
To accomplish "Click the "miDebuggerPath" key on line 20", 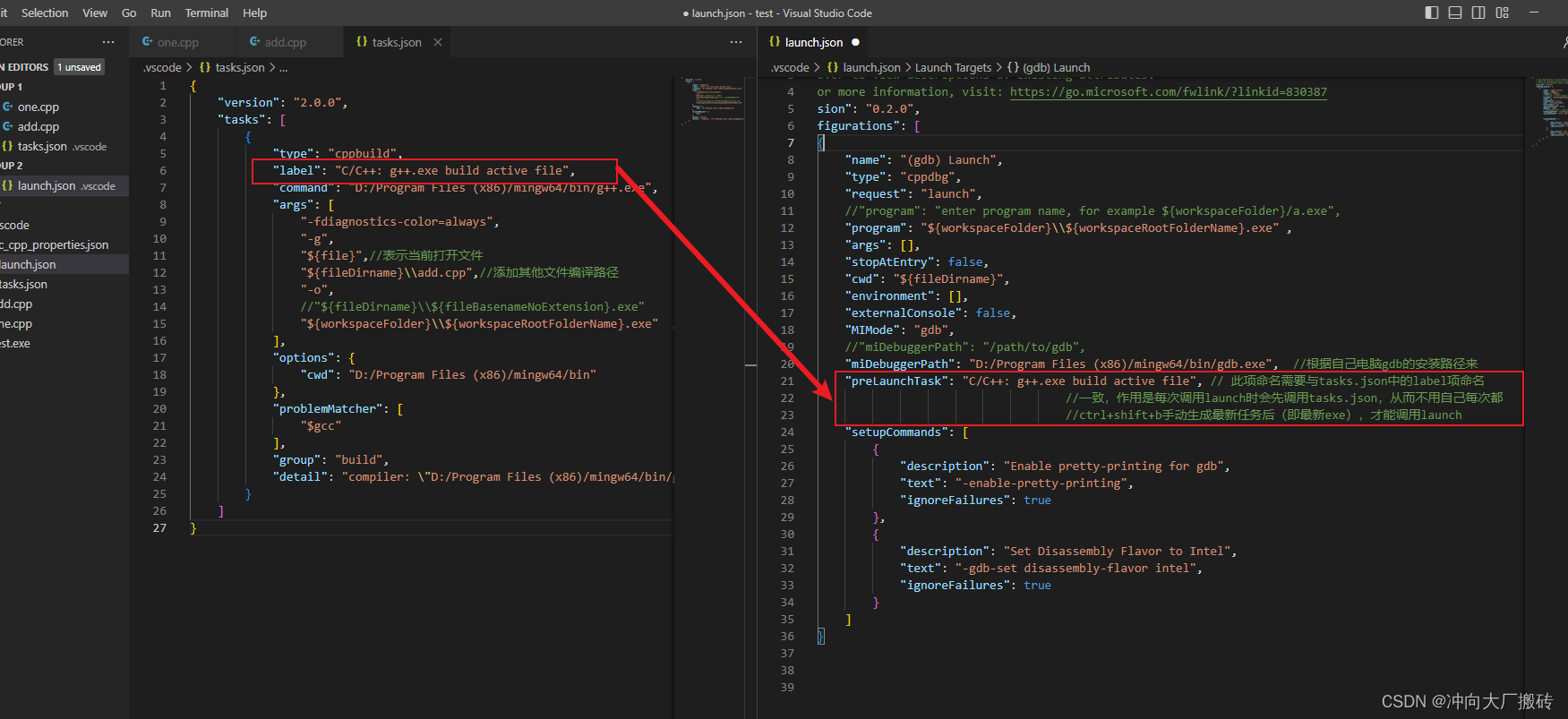I will pyautogui.click(x=900, y=364).
